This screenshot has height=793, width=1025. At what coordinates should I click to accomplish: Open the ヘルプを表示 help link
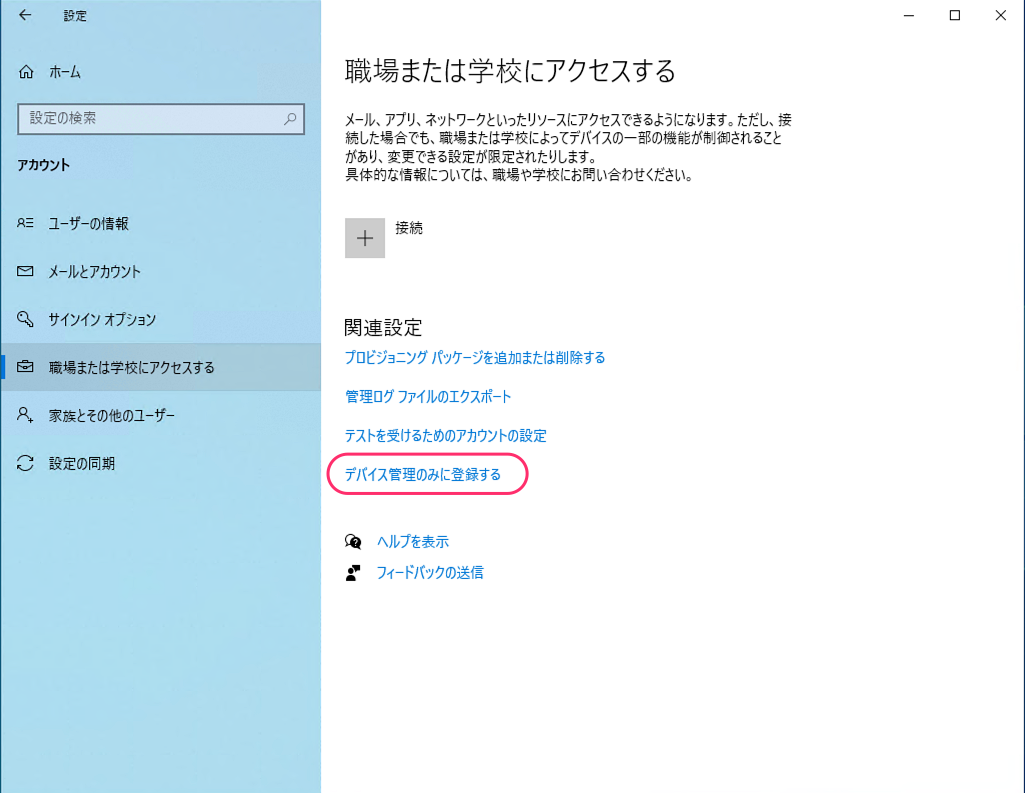pyautogui.click(x=412, y=542)
